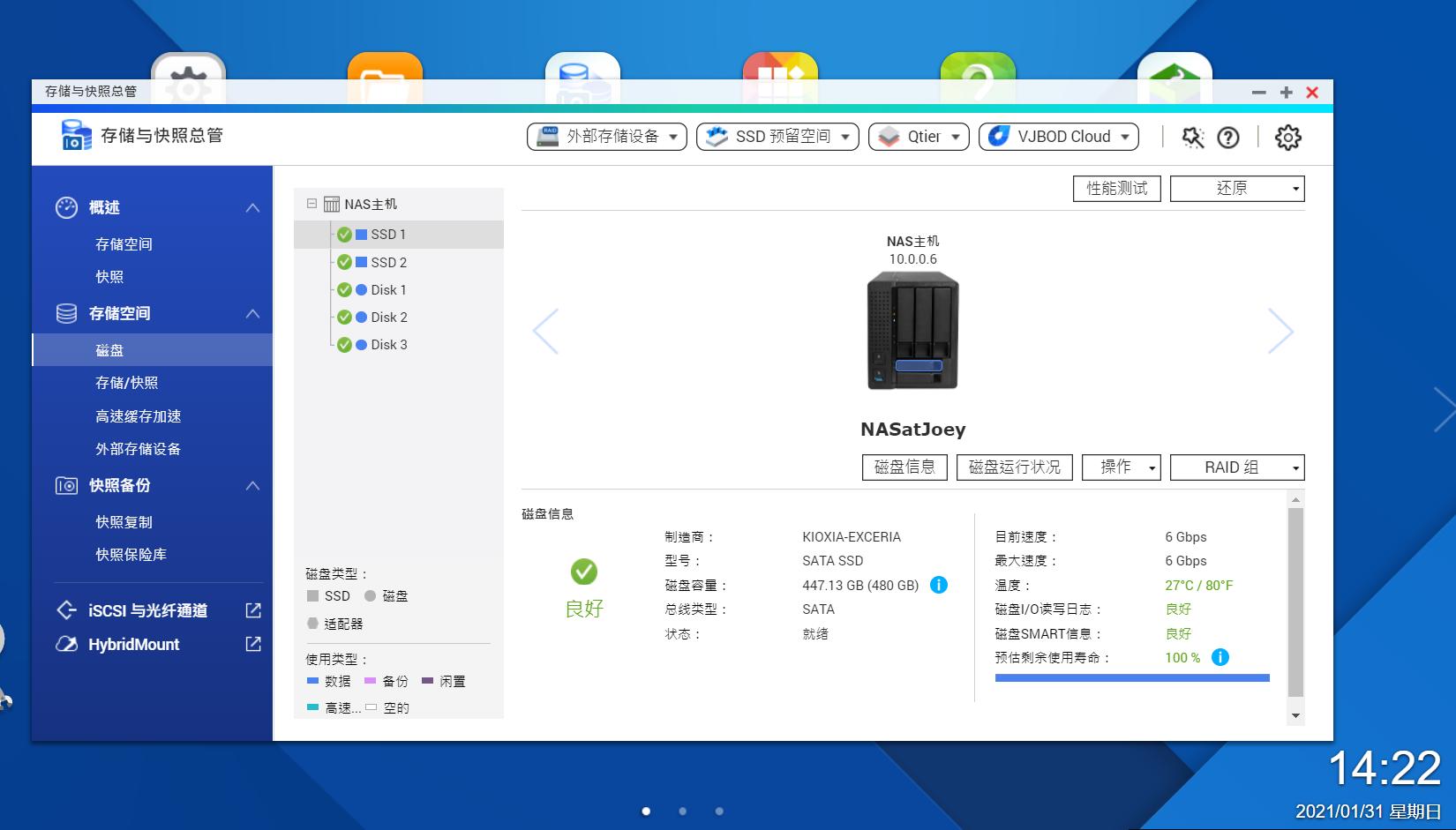Click the 磁盘运行状况 button
Screen dimensions: 1456x830
point(1016,467)
